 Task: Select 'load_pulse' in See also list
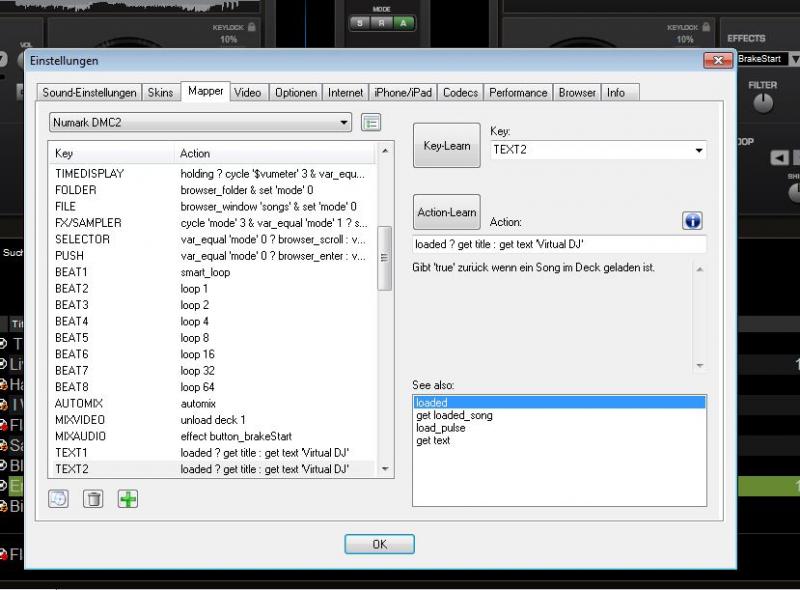559,428
